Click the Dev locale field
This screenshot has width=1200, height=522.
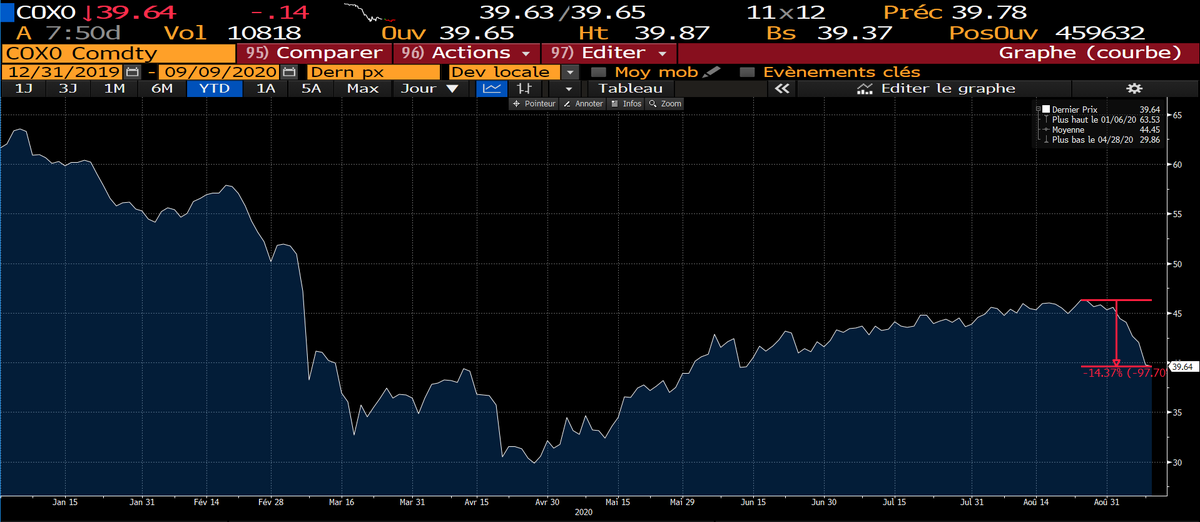504,72
